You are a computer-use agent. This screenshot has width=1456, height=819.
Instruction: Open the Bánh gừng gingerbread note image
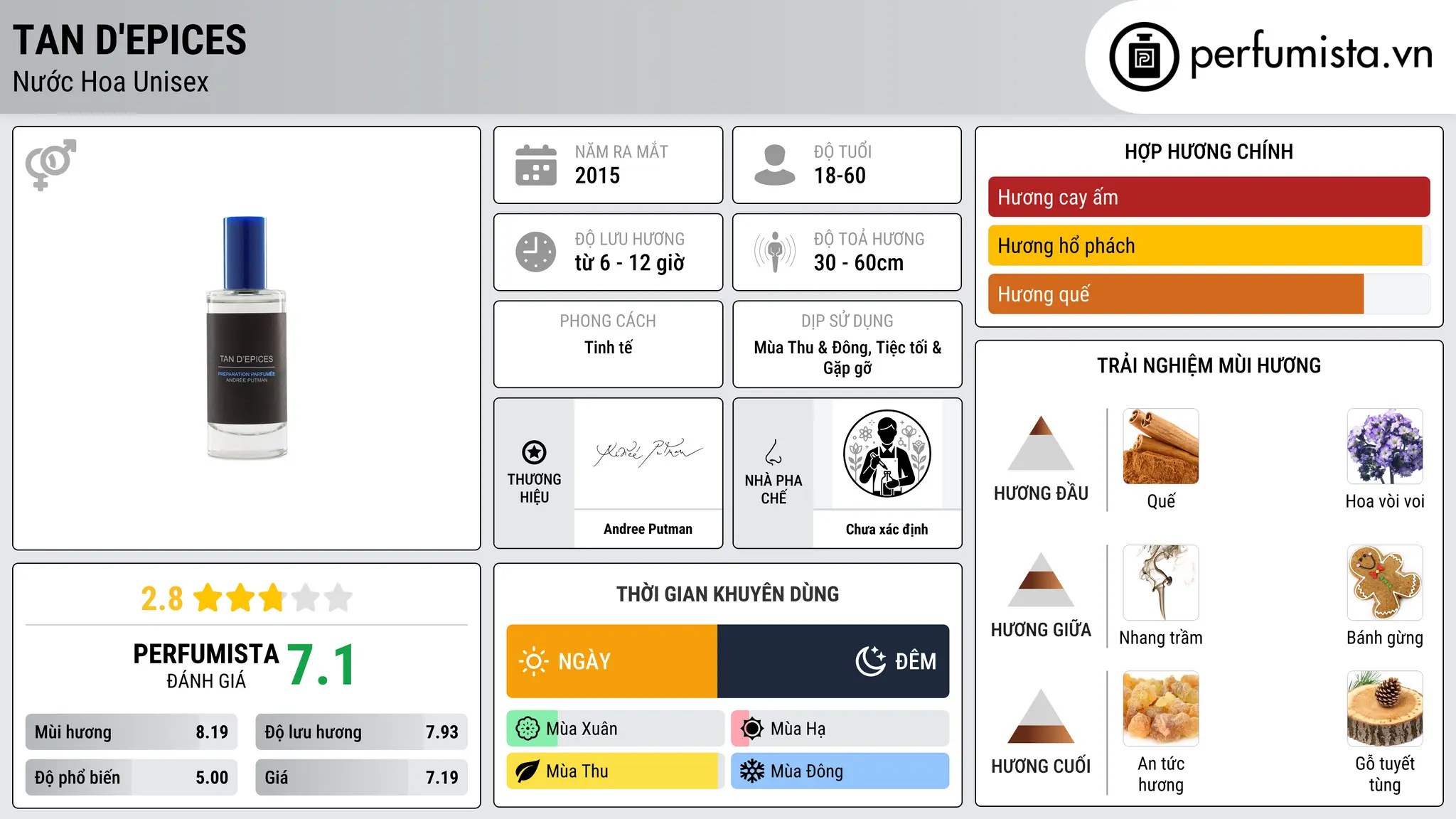[1385, 583]
